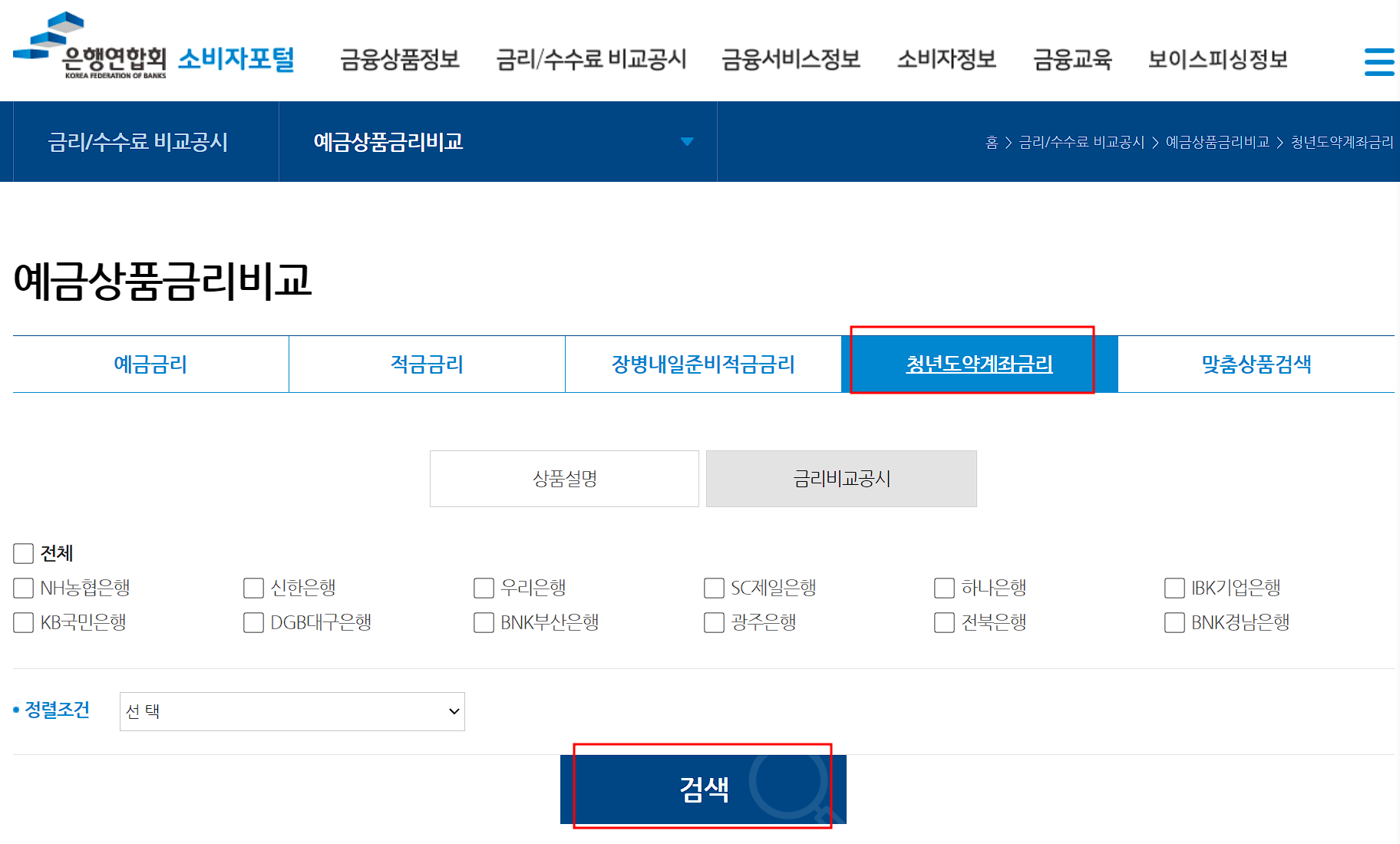Select the KB국민은행 checkbox
Screen dimensions: 1400x844
[23, 622]
